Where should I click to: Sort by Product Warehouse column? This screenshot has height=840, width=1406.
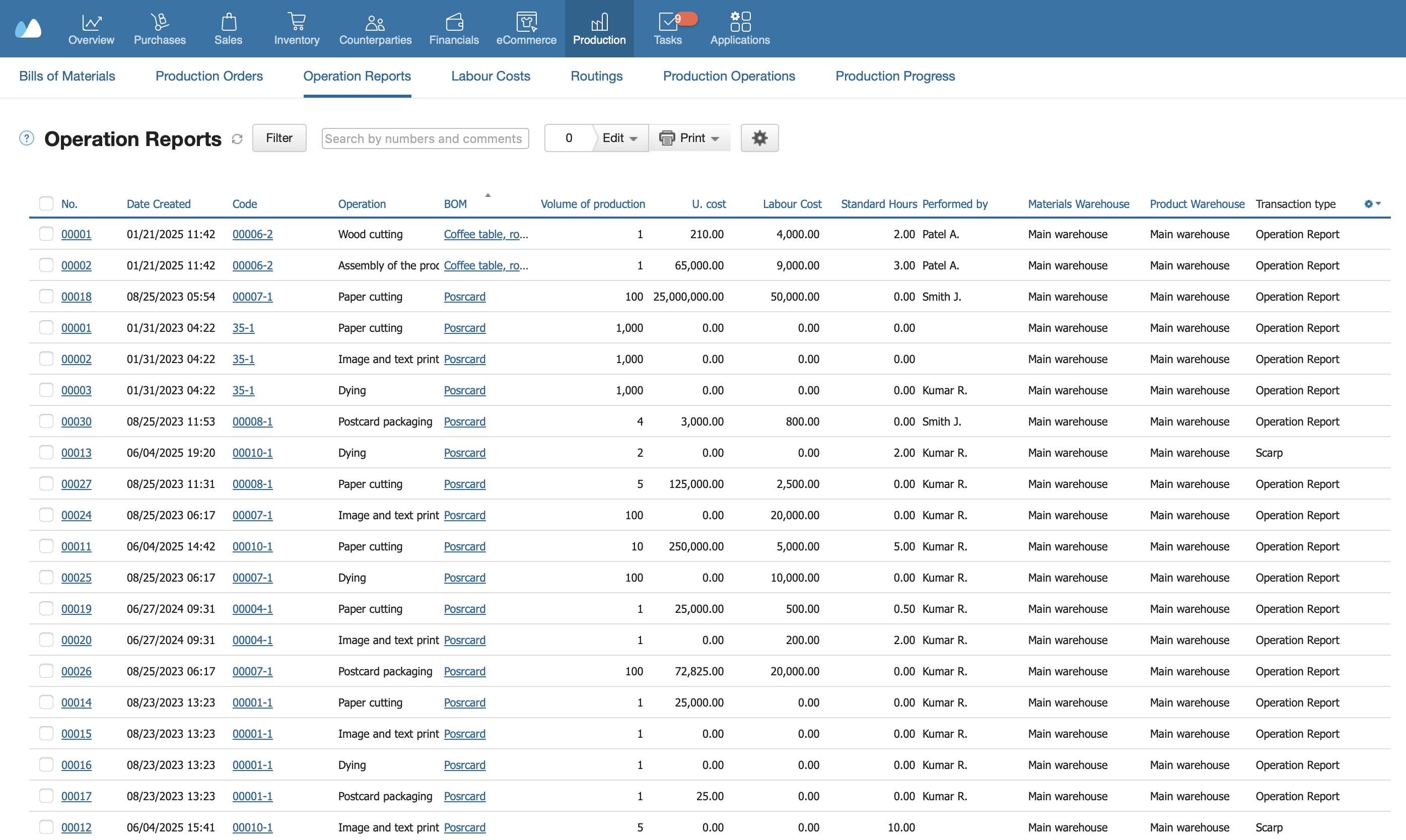pos(1197,204)
